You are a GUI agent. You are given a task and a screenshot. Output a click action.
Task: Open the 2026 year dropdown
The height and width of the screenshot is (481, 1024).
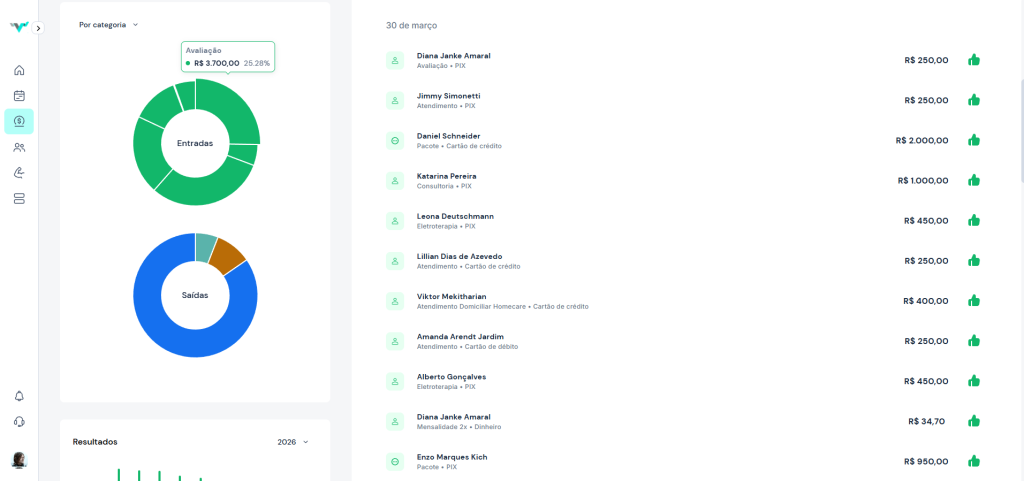coord(293,441)
